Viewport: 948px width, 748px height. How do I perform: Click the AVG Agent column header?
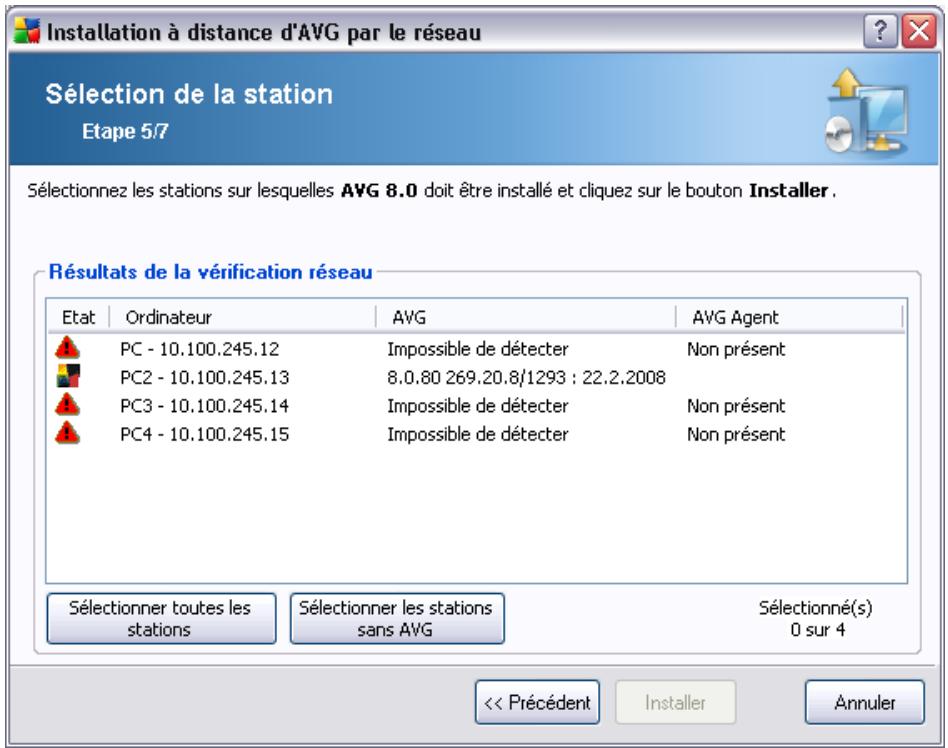pos(789,317)
